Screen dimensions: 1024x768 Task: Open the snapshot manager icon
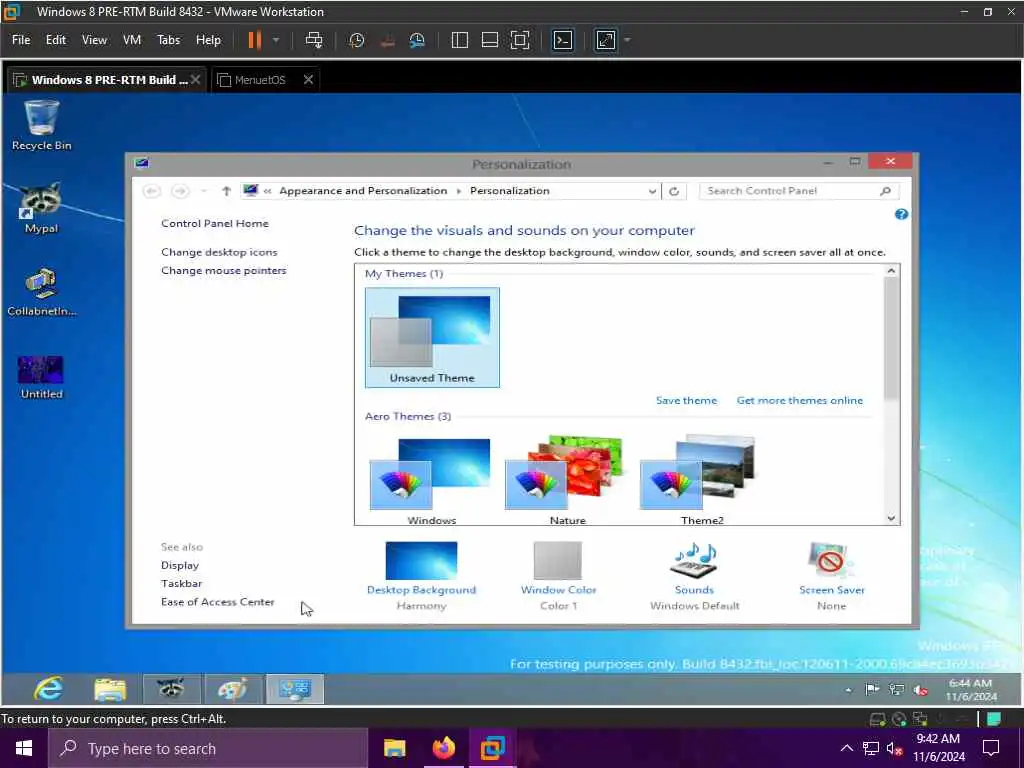[417, 40]
